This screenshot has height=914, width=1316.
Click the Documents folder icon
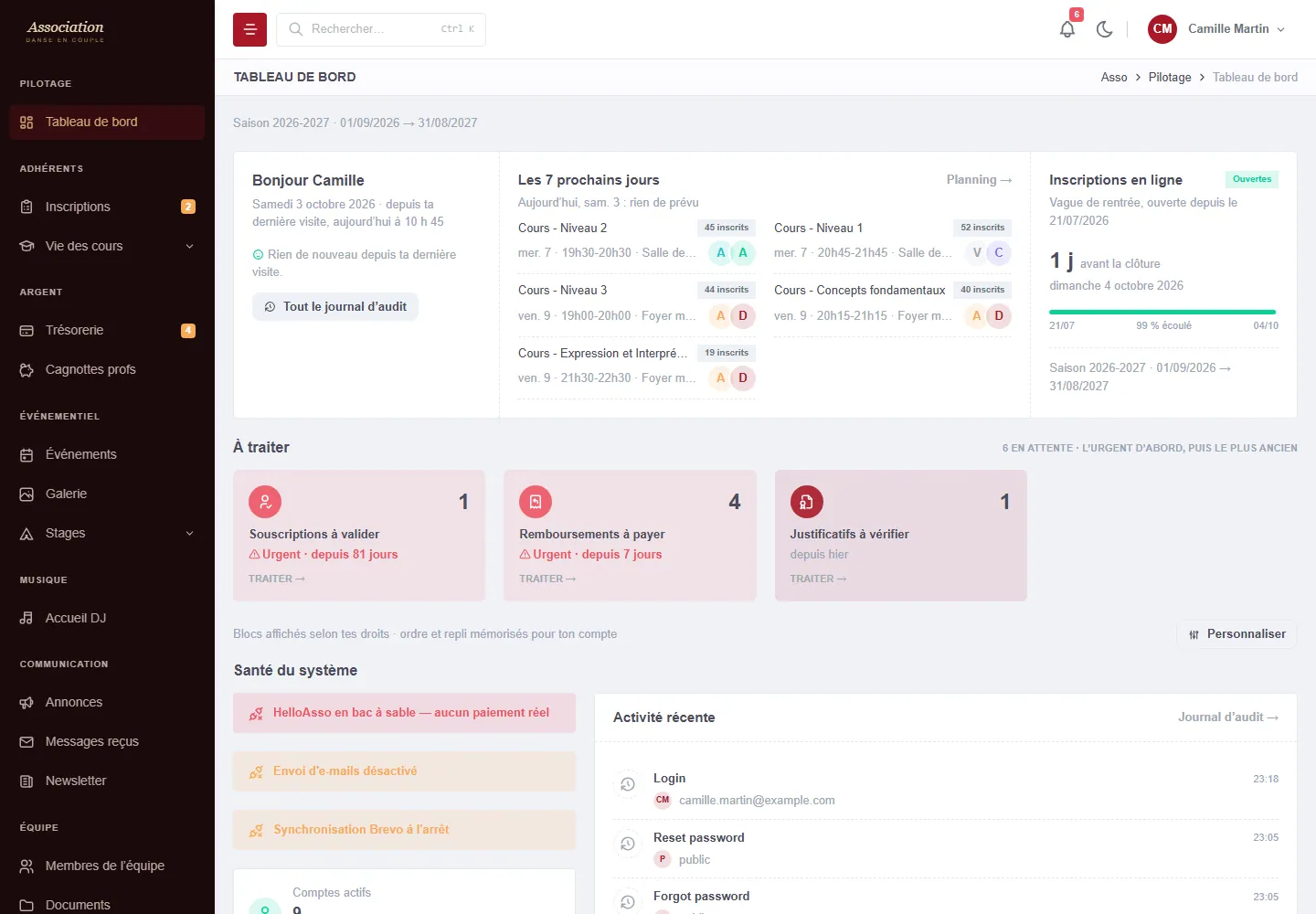click(x=27, y=906)
